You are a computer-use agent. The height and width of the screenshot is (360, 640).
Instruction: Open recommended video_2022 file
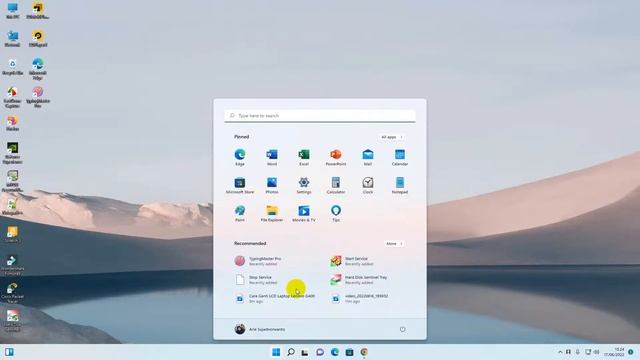click(359, 298)
